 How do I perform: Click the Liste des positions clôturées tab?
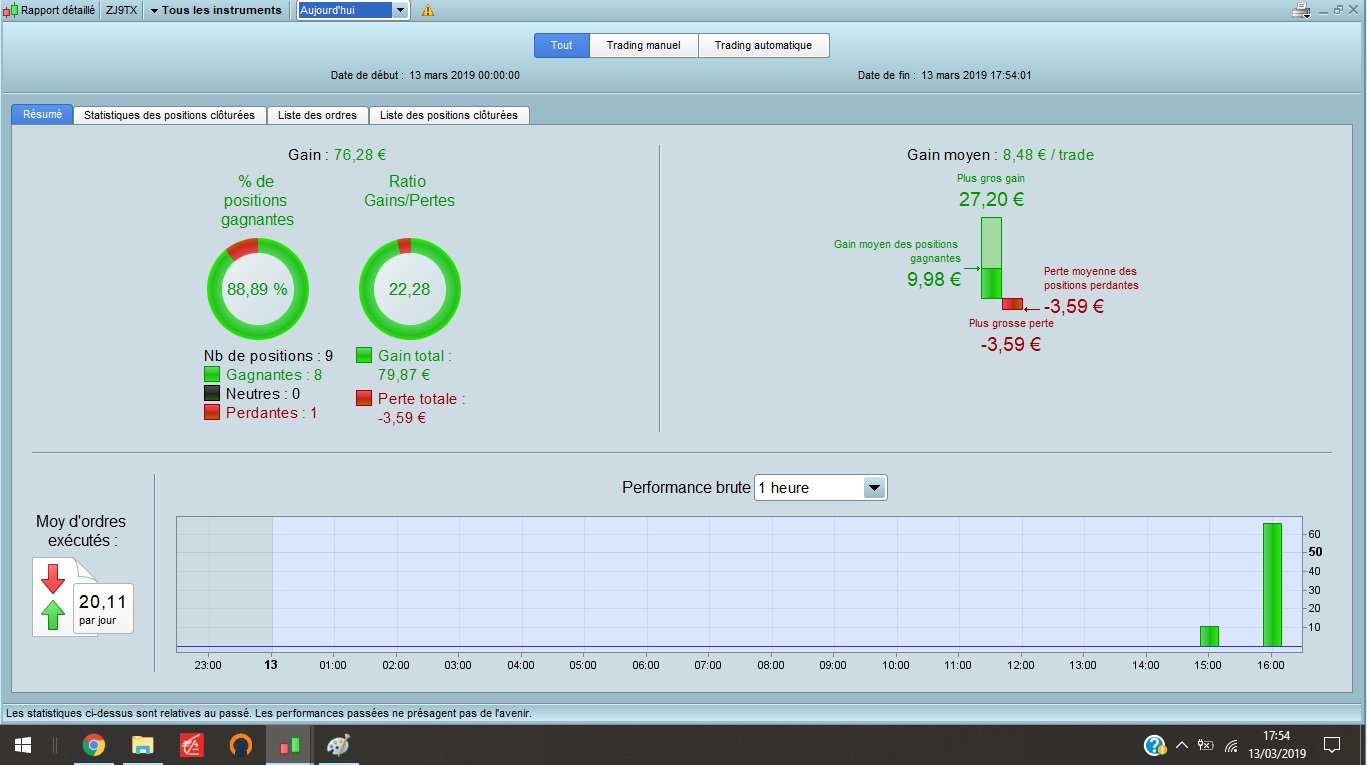(449, 115)
